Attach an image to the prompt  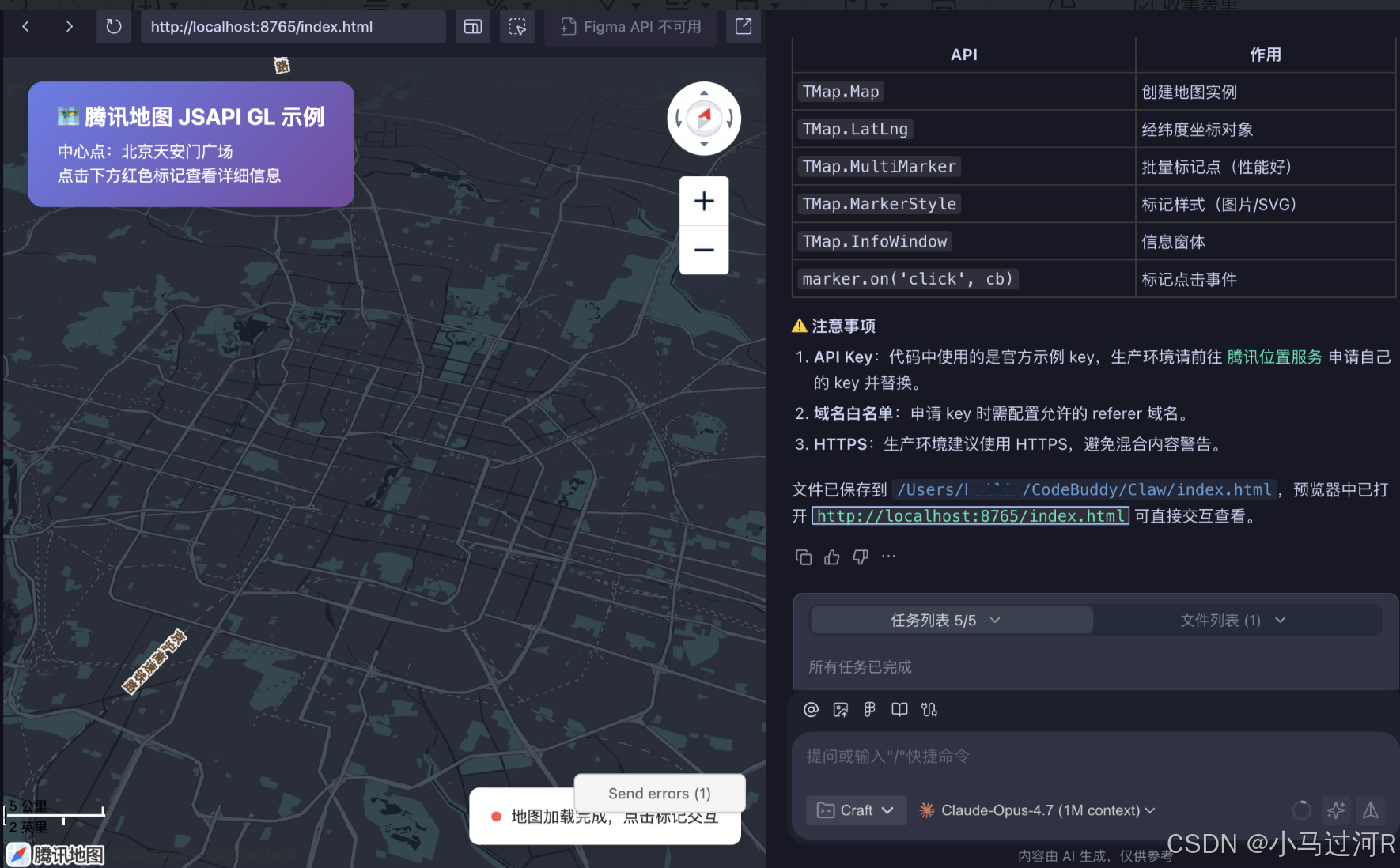click(841, 710)
